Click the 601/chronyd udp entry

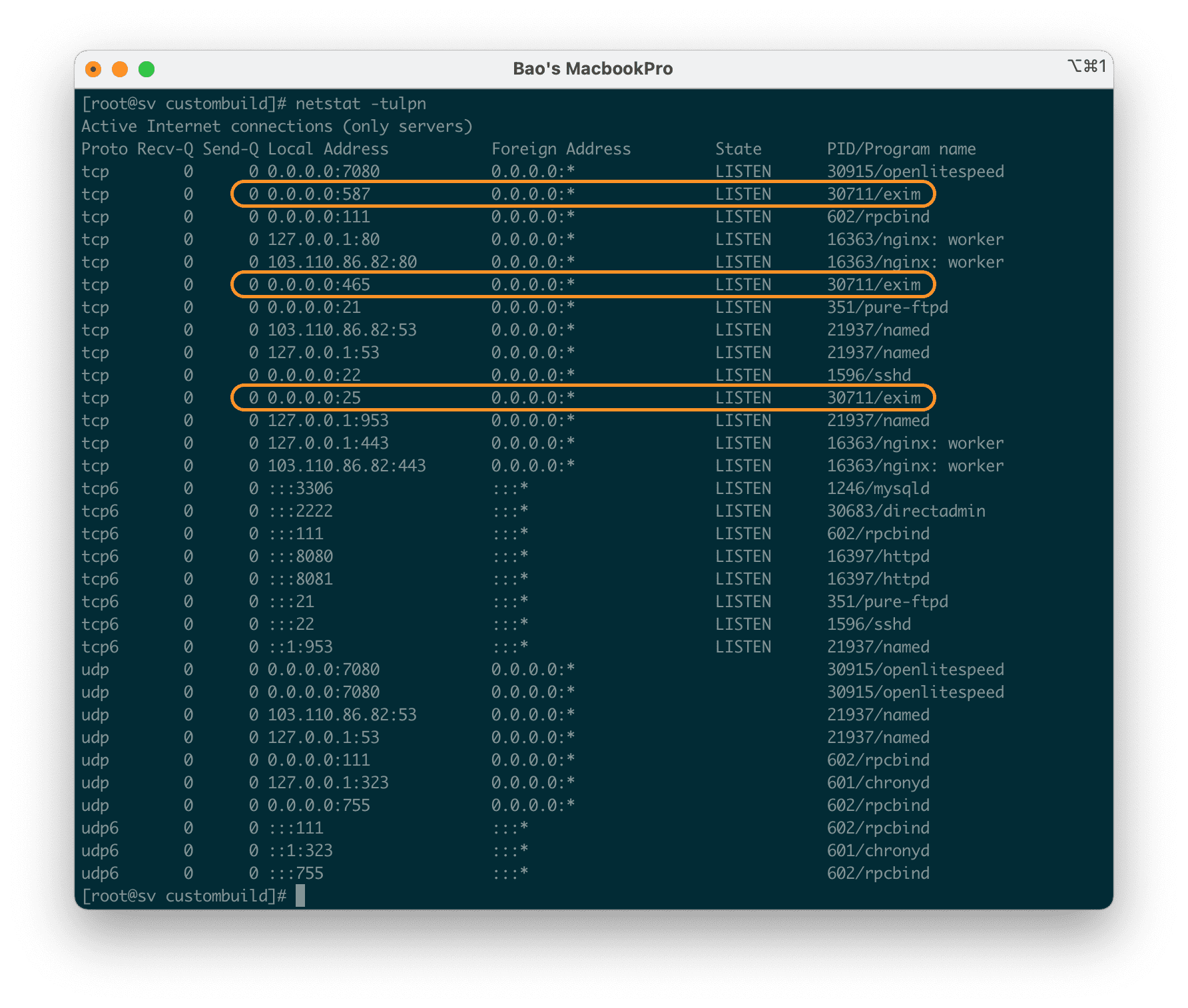pyautogui.click(x=878, y=782)
